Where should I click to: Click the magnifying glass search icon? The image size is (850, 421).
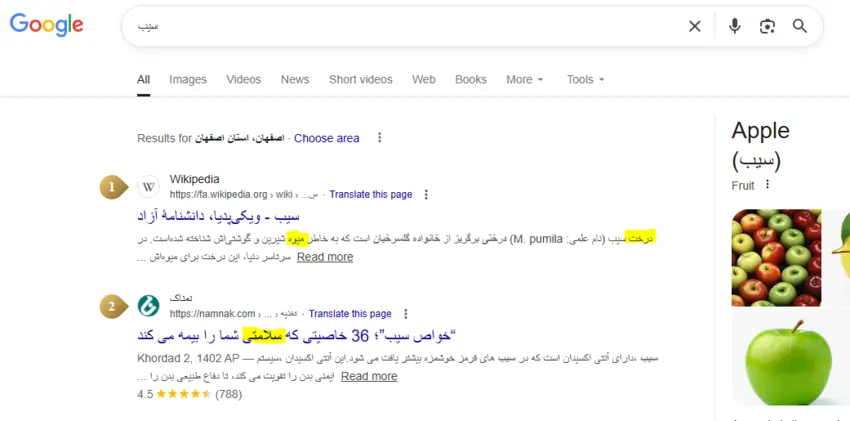click(x=800, y=26)
